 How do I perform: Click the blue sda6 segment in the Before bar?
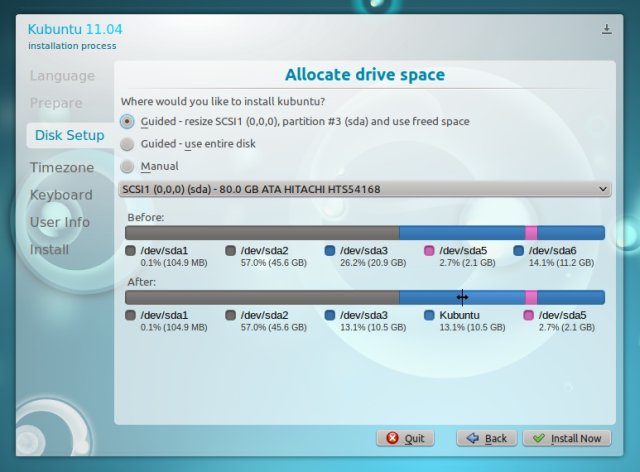tap(571, 233)
